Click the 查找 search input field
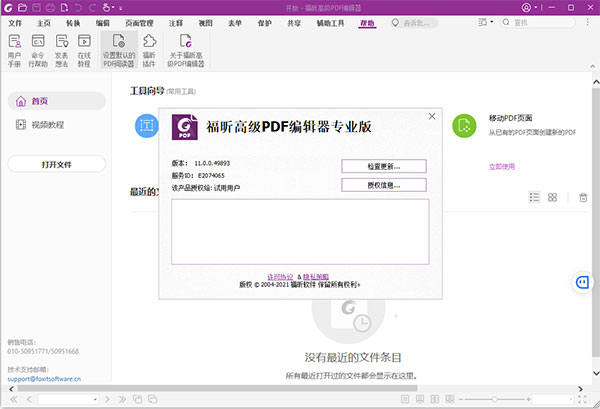 (538, 23)
